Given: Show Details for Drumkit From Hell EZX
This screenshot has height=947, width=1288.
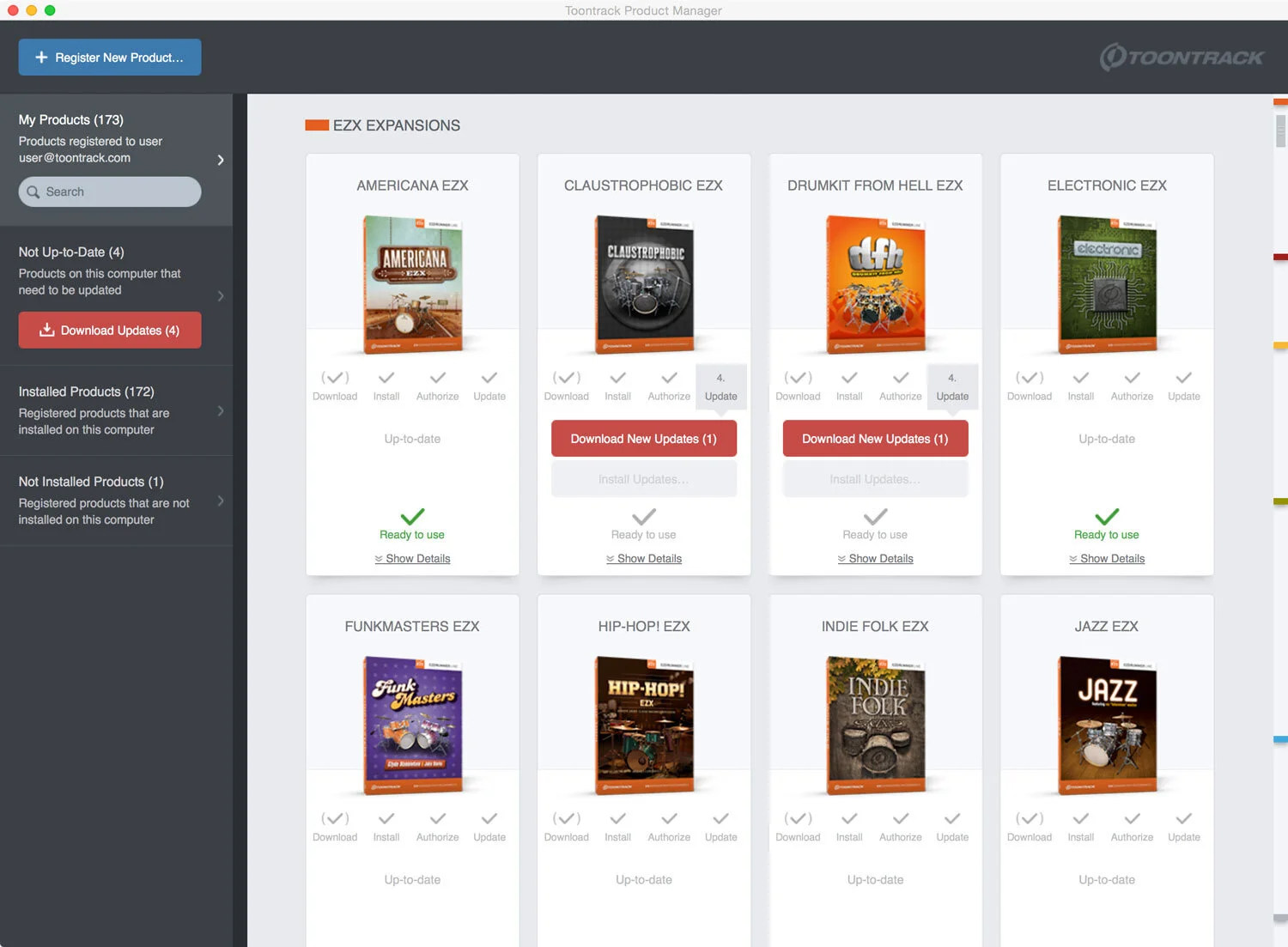Looking at the screenshot, I should click(876, 559).
